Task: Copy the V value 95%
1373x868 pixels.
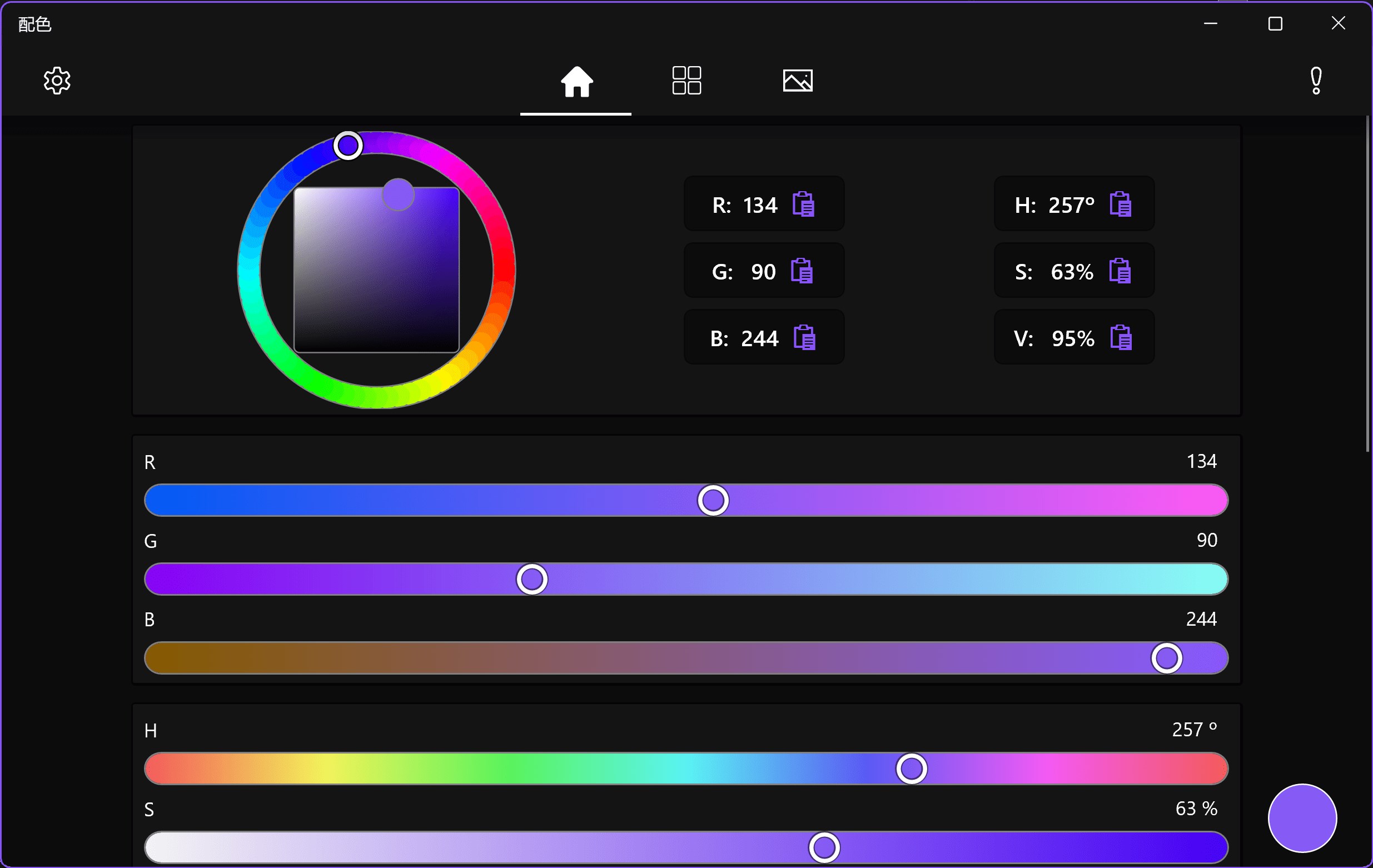Action: point(1121,337)
